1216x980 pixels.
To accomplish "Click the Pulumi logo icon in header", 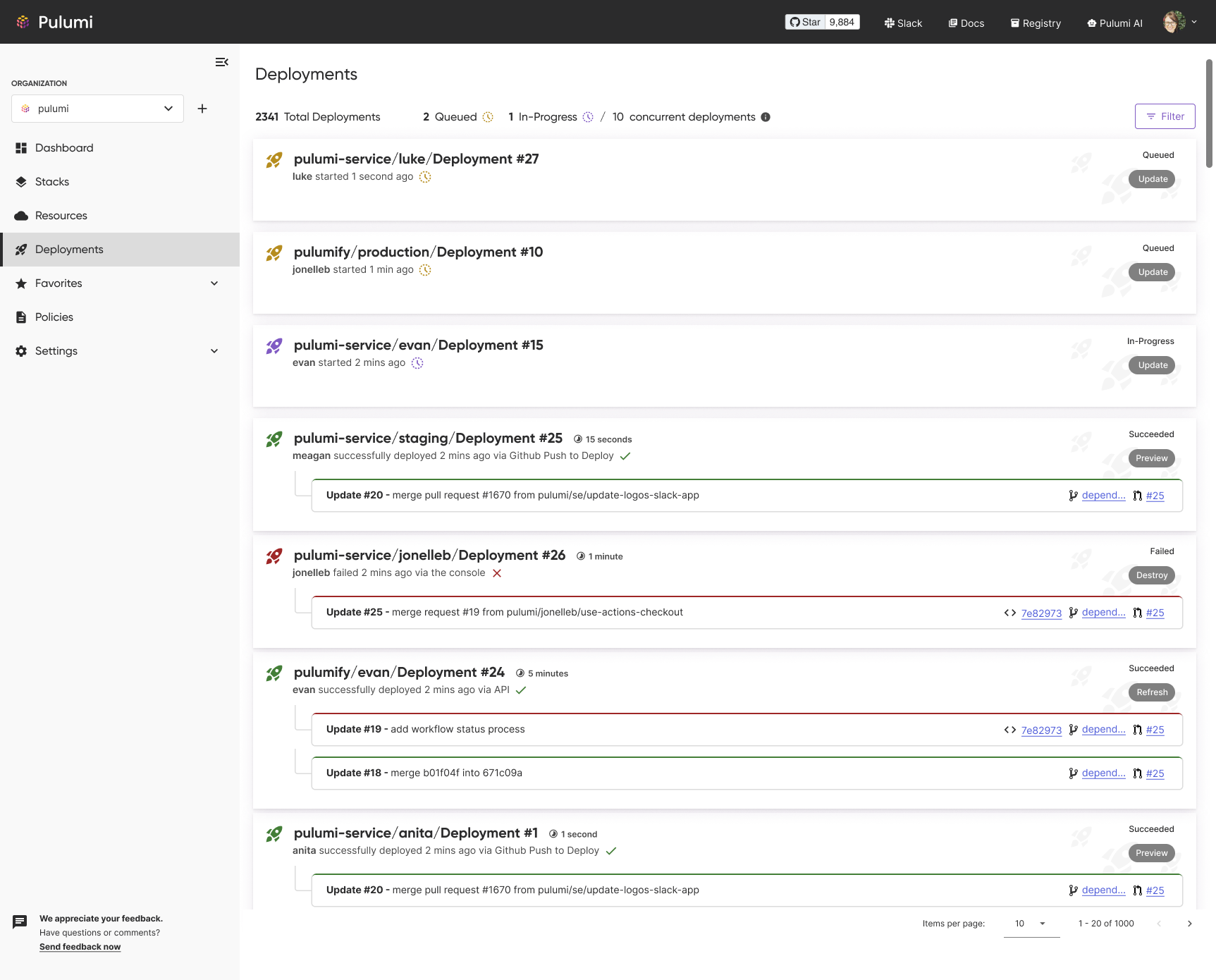I will coord(23,22).
